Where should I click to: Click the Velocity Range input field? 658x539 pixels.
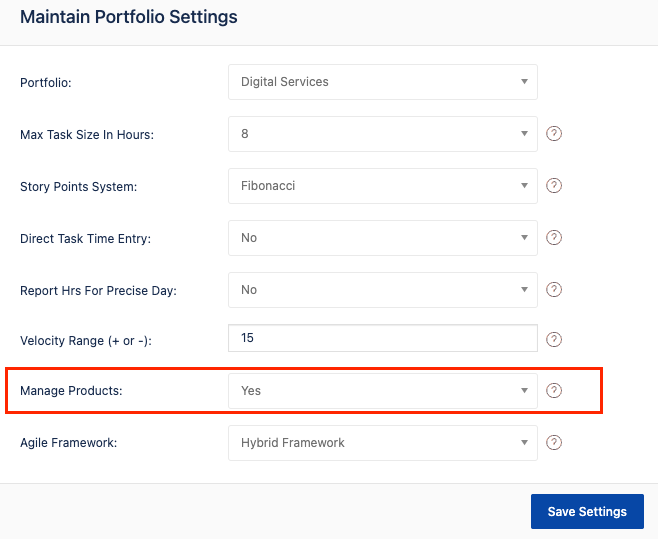point(382,339)
